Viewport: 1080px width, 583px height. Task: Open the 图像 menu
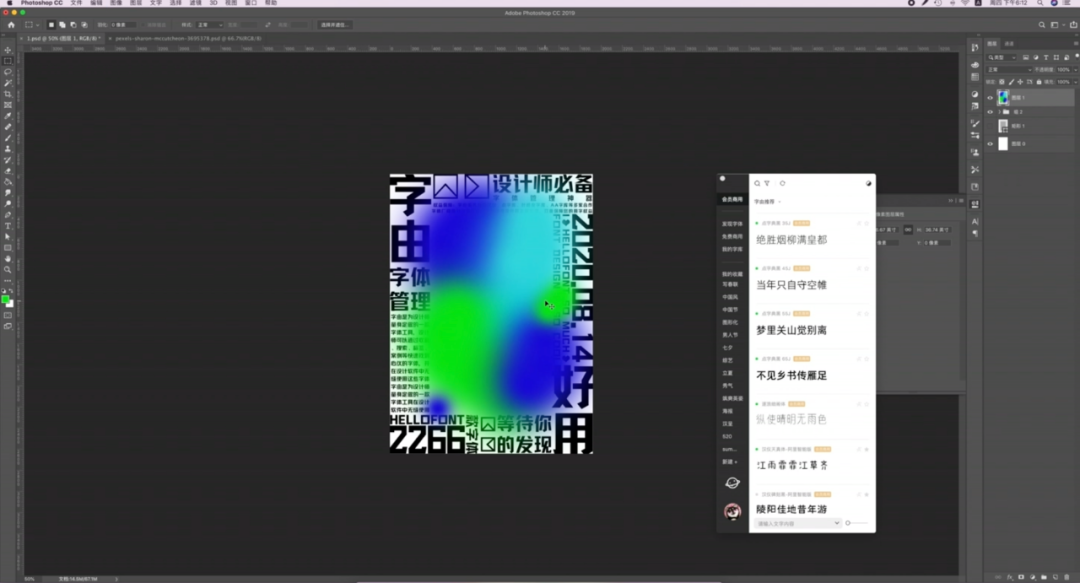tap(116, 3)
